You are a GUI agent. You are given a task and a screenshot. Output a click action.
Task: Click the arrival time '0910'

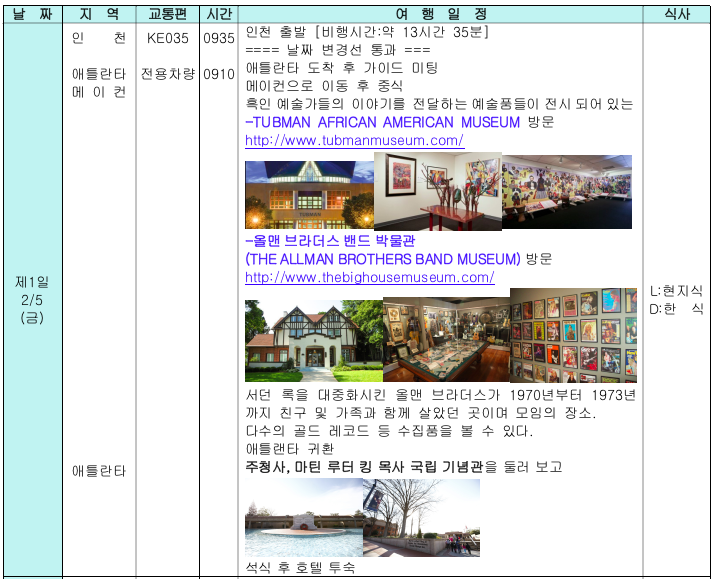(x=219, y=74)
